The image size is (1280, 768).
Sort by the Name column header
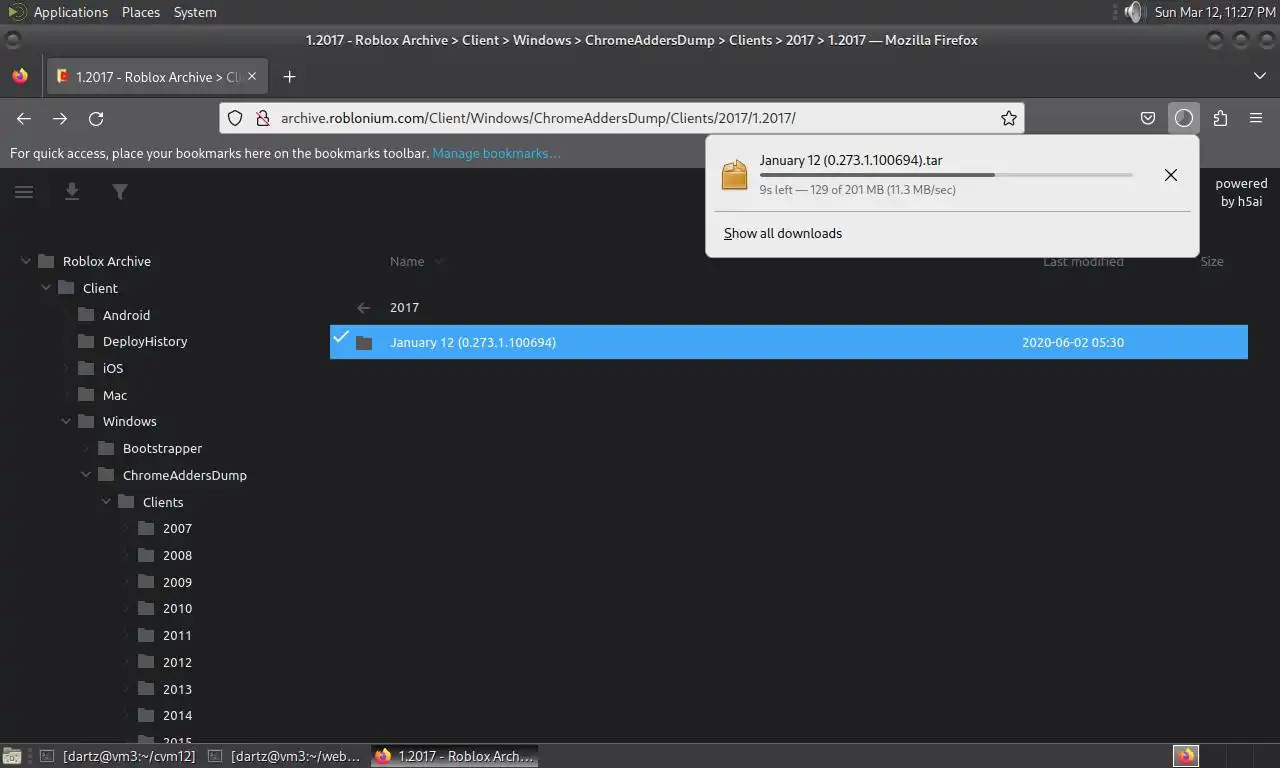407,261
